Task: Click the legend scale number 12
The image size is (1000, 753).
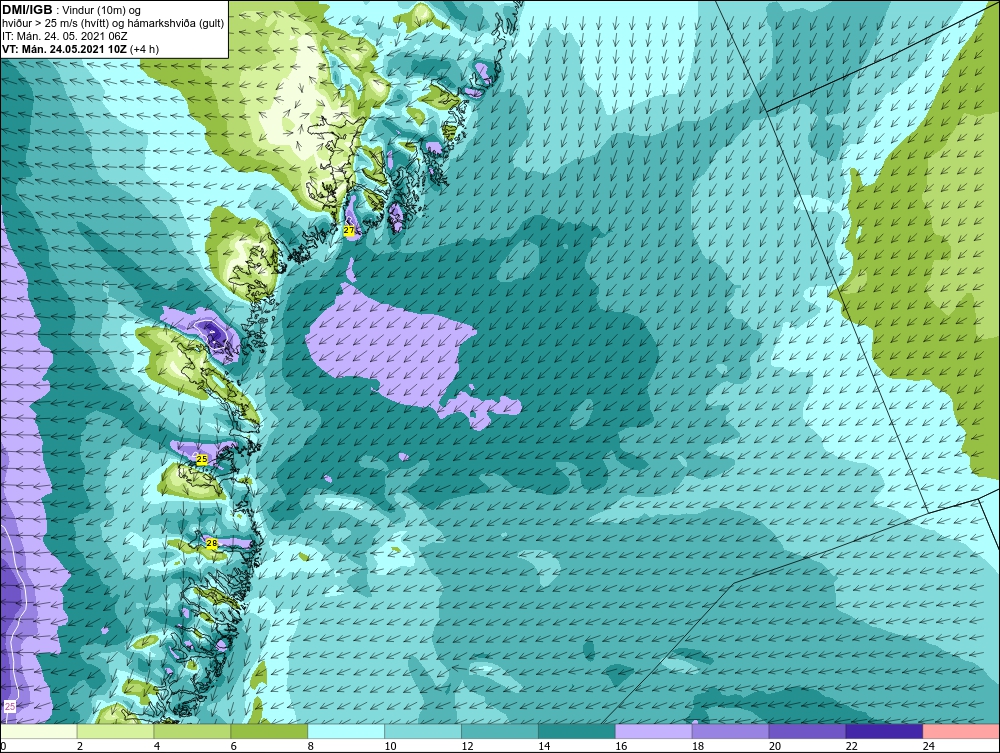Action: (467, 746)
